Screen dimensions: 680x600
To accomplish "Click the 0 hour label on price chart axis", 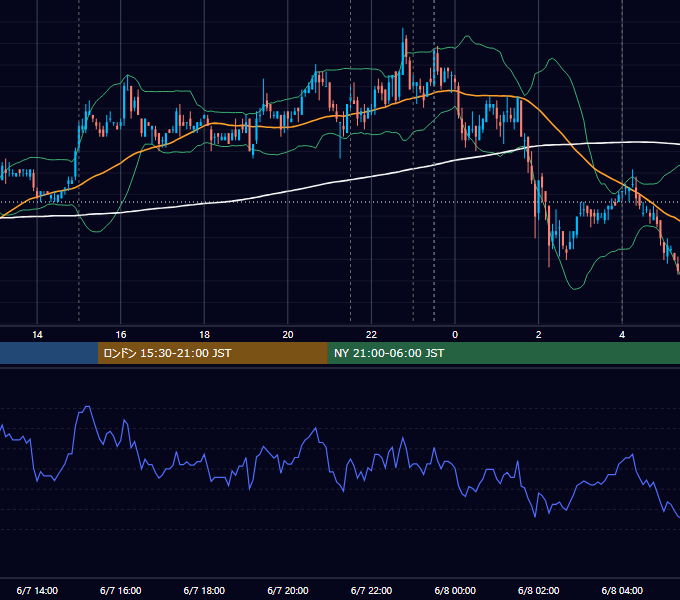I will (455, 335).
